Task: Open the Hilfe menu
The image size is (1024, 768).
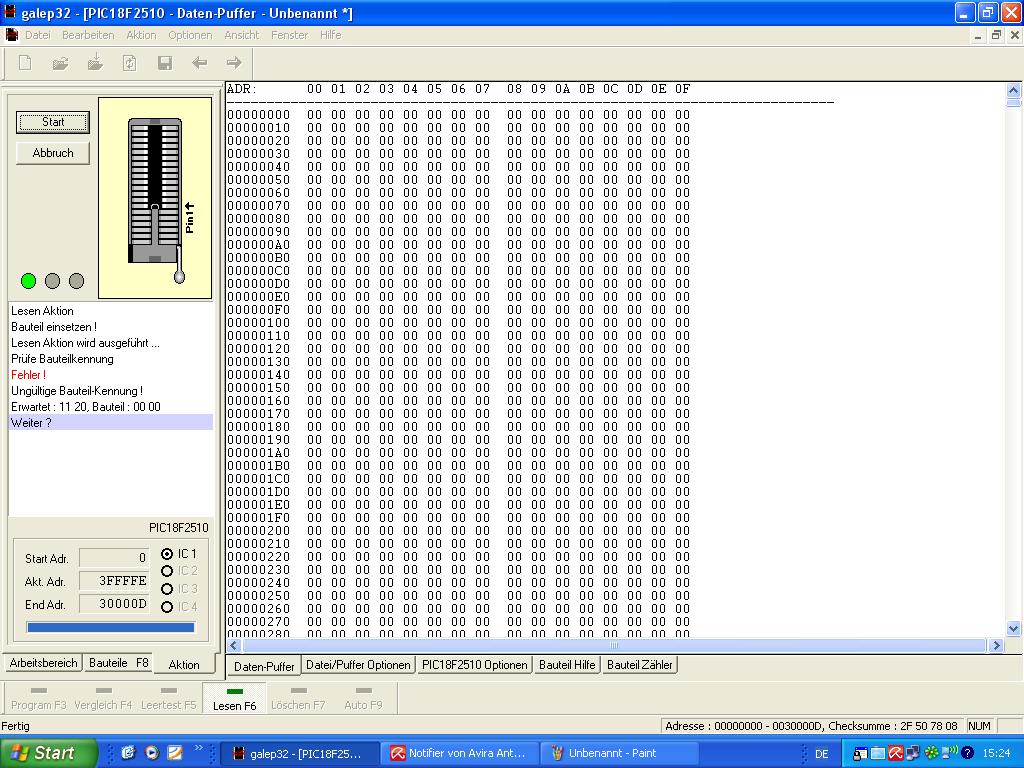Action: [330, 35]
